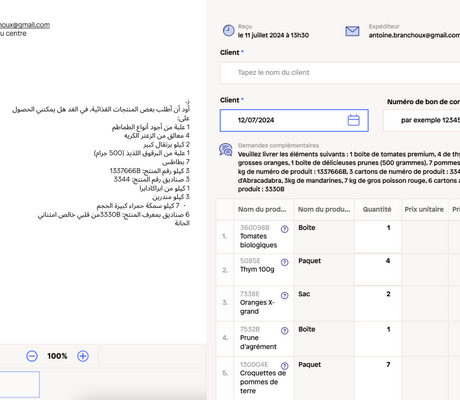Edit quantity 2 for Oranges X-grand
Viewport: 460px width, 400px height.
(378, 304)
